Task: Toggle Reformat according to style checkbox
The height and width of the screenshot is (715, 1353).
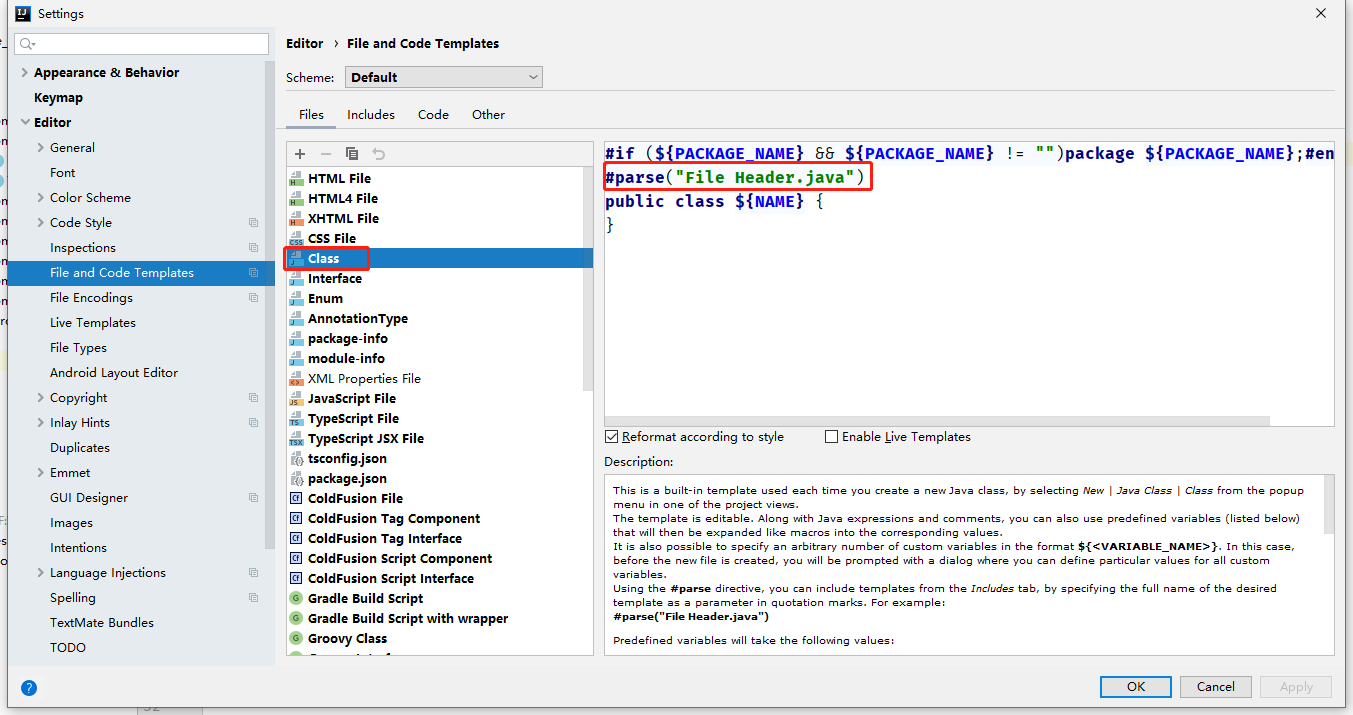Action: pos(612,437)
